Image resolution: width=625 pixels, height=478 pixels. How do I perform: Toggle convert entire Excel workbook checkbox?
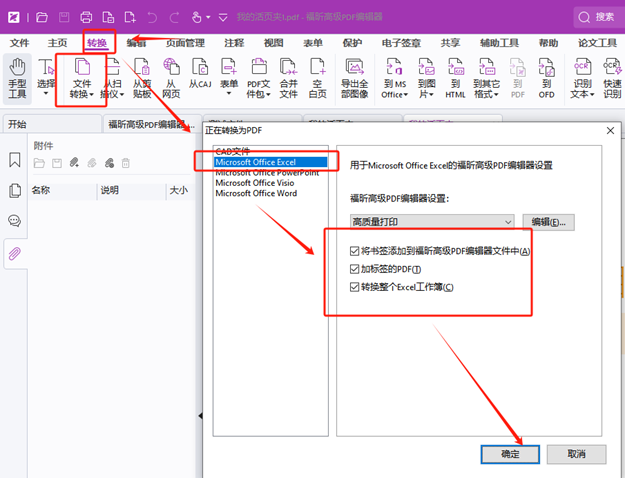tap(355, 288)
